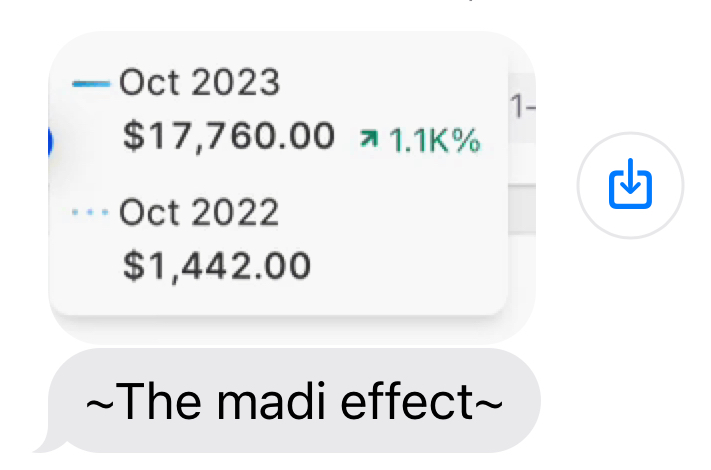Click the green upward trend arrow icon
Image resolution: width=711 pixels, height=470 pixels.
click(370, 141)
